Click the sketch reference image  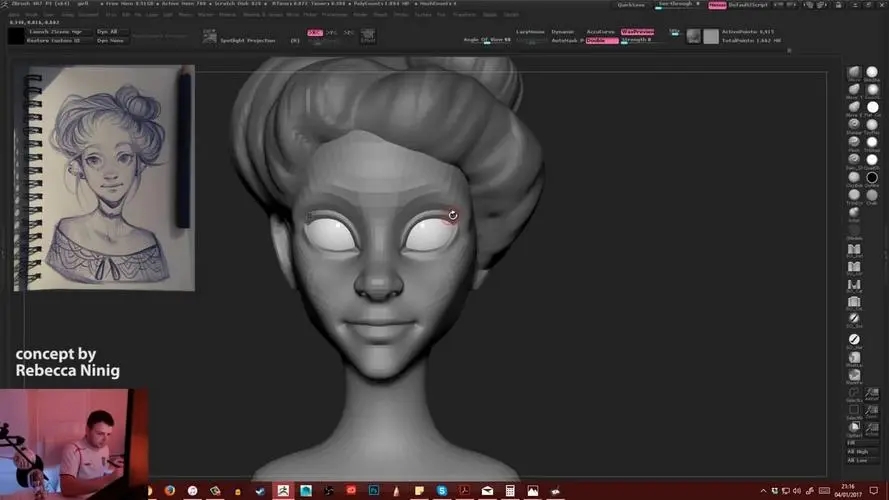104,178
